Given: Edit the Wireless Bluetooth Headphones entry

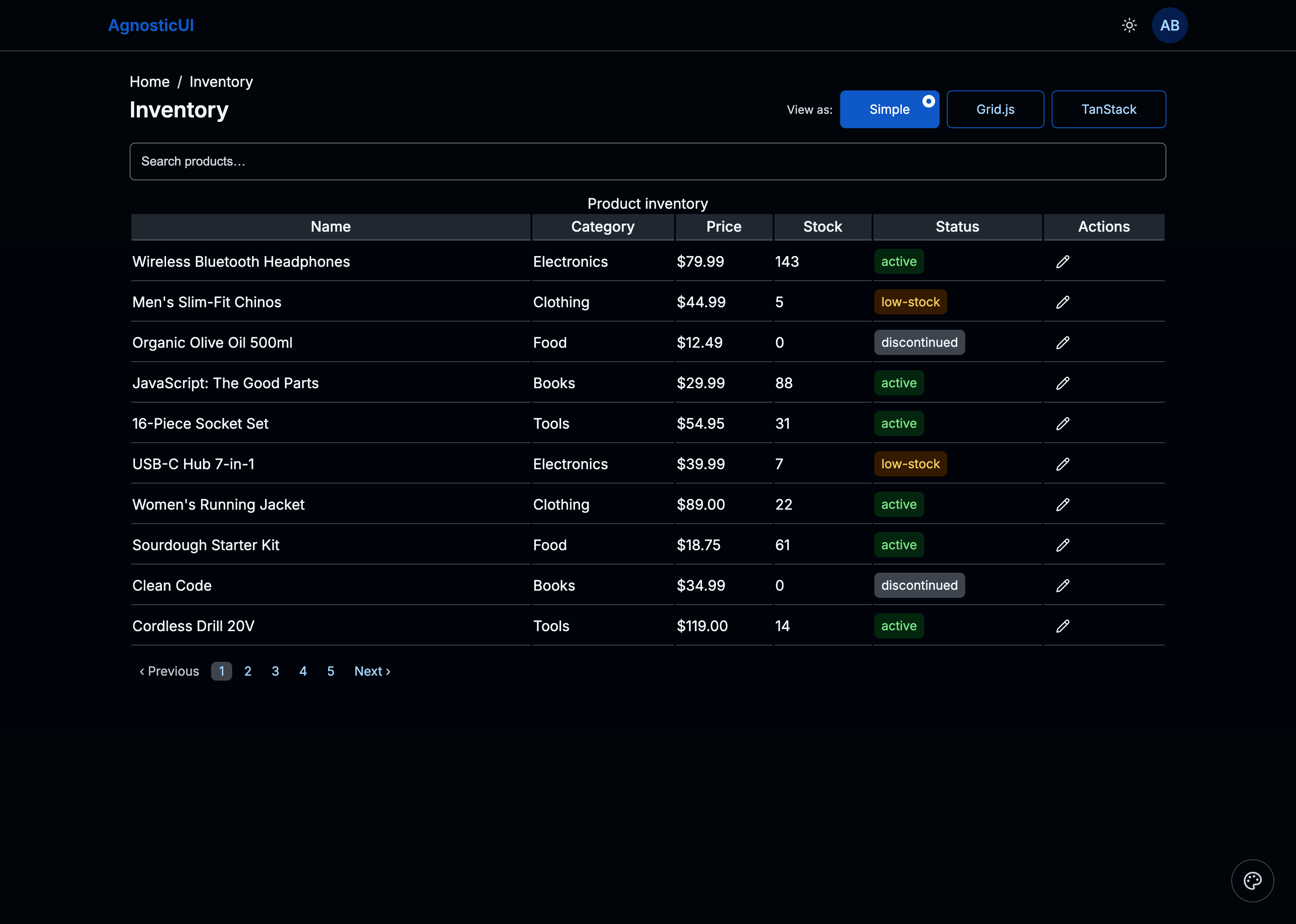Looking at the screenshot, I should tap(1063, 261).
